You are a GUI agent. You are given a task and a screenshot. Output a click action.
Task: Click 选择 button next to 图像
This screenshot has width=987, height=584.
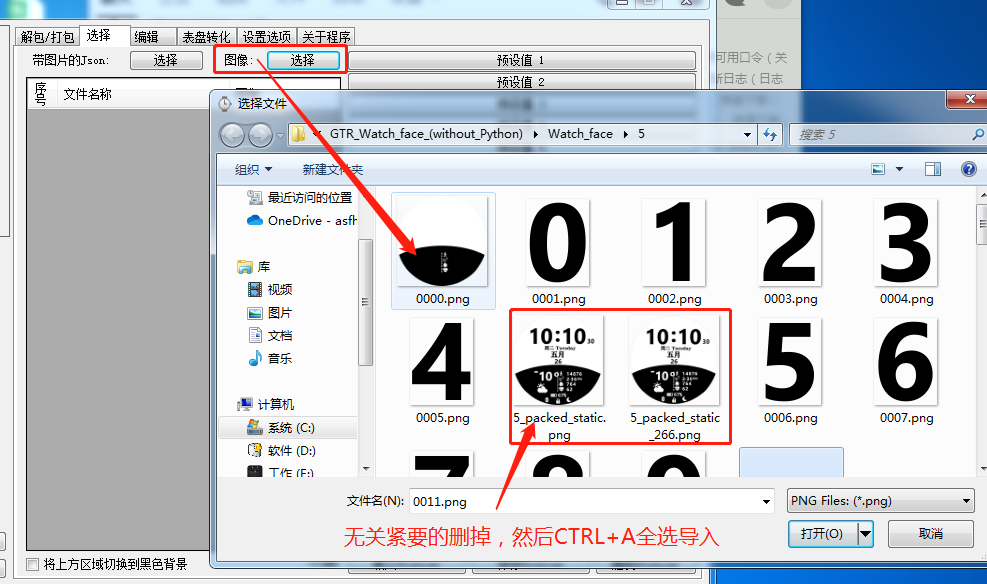(303, 60)
